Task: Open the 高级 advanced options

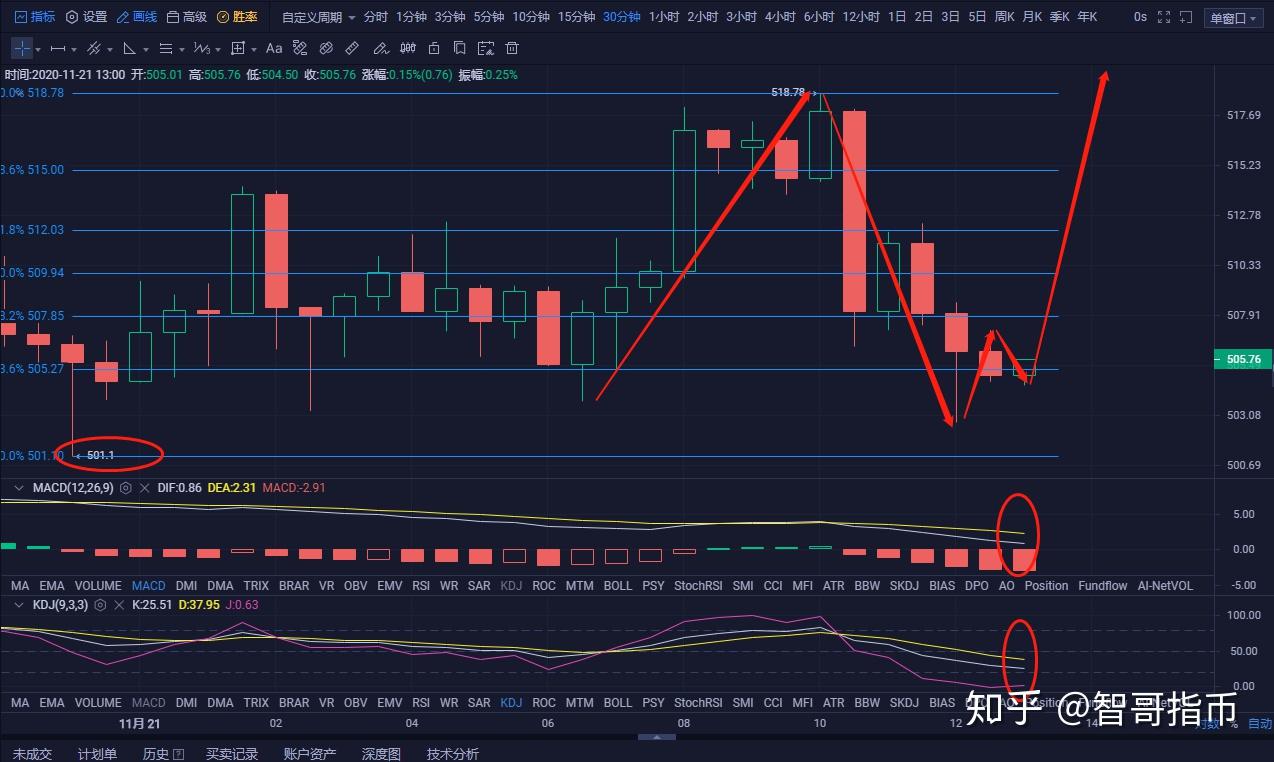Action: pyautogui.click(x=187, y=17)
